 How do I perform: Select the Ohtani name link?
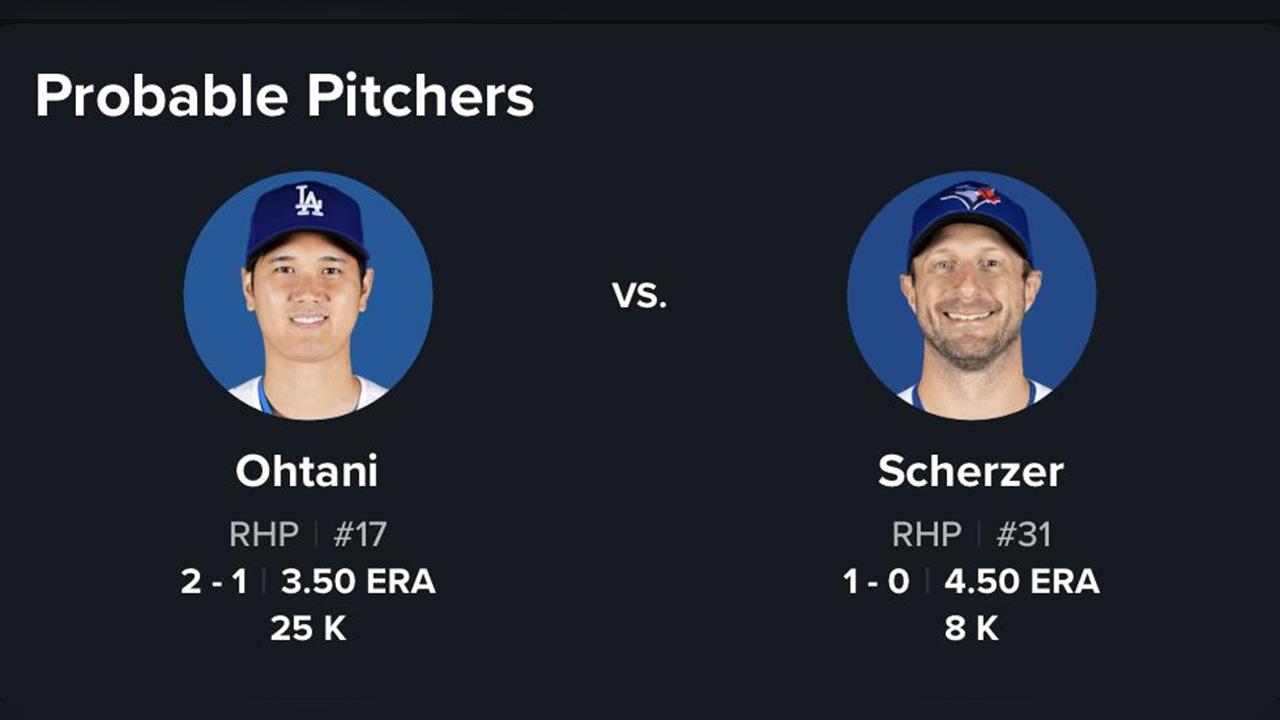pos(307,471)
